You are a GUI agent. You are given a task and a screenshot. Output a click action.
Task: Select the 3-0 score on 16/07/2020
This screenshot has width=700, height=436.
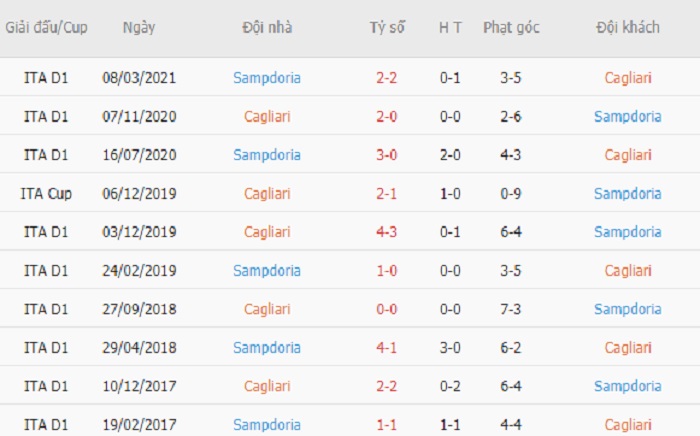pyautogui.click(x=386, y=155)
